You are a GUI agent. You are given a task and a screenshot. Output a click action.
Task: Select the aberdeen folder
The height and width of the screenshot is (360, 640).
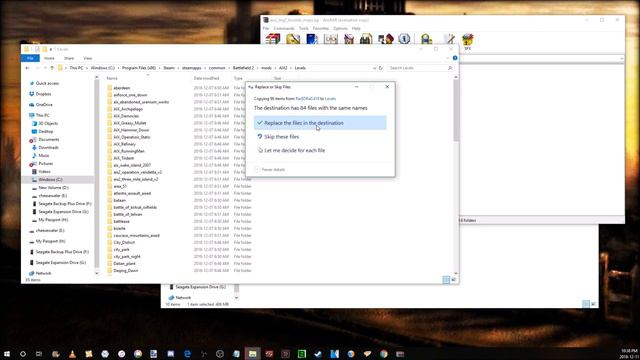pyautogui.click(x=122, y=88)
